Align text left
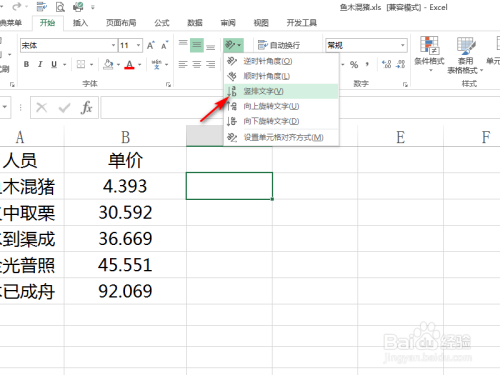 coord(183,64)
